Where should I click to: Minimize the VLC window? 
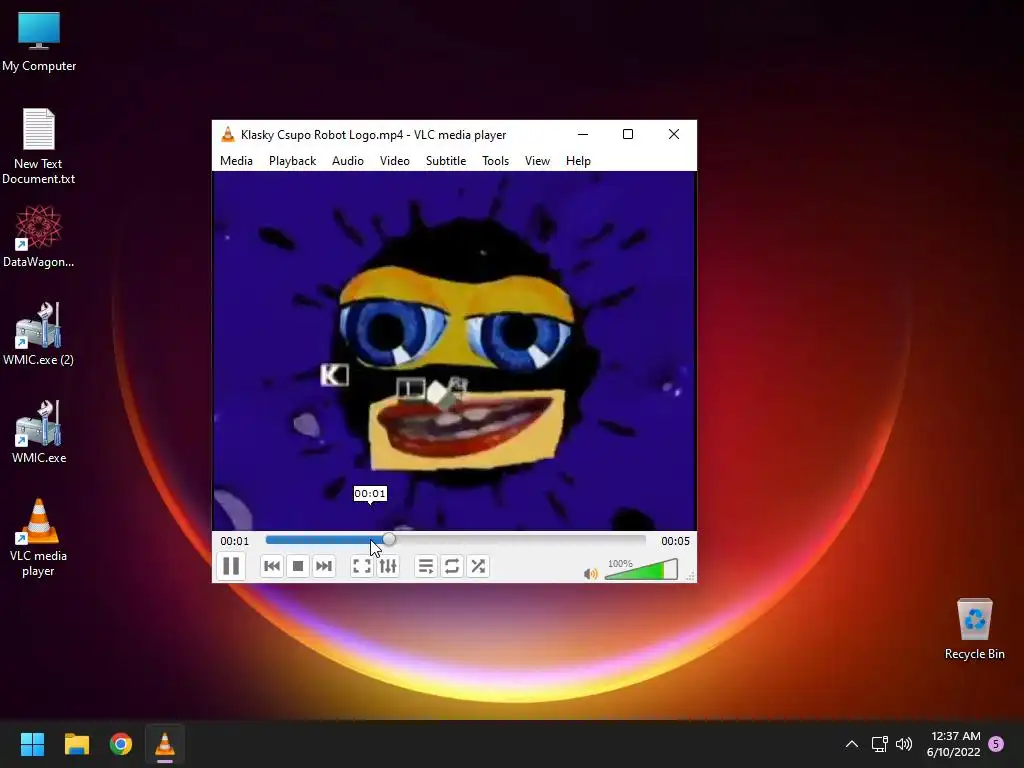click(583, 134)
